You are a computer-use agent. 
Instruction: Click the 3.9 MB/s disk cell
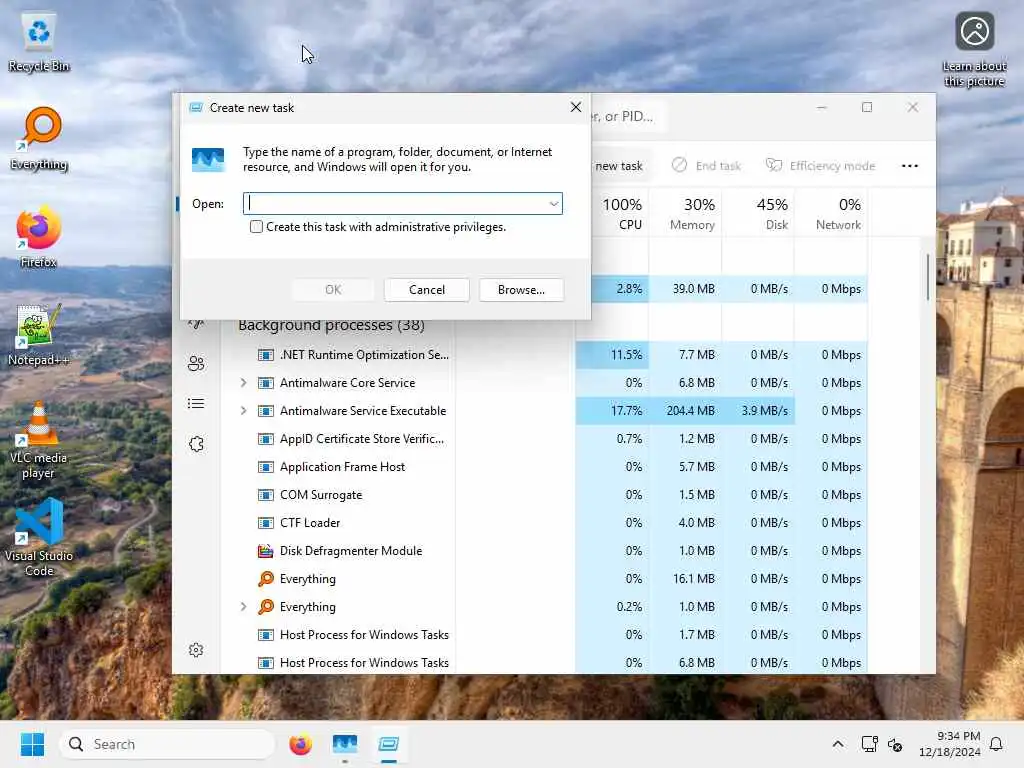pyautogui.click(x=758, y=411)
